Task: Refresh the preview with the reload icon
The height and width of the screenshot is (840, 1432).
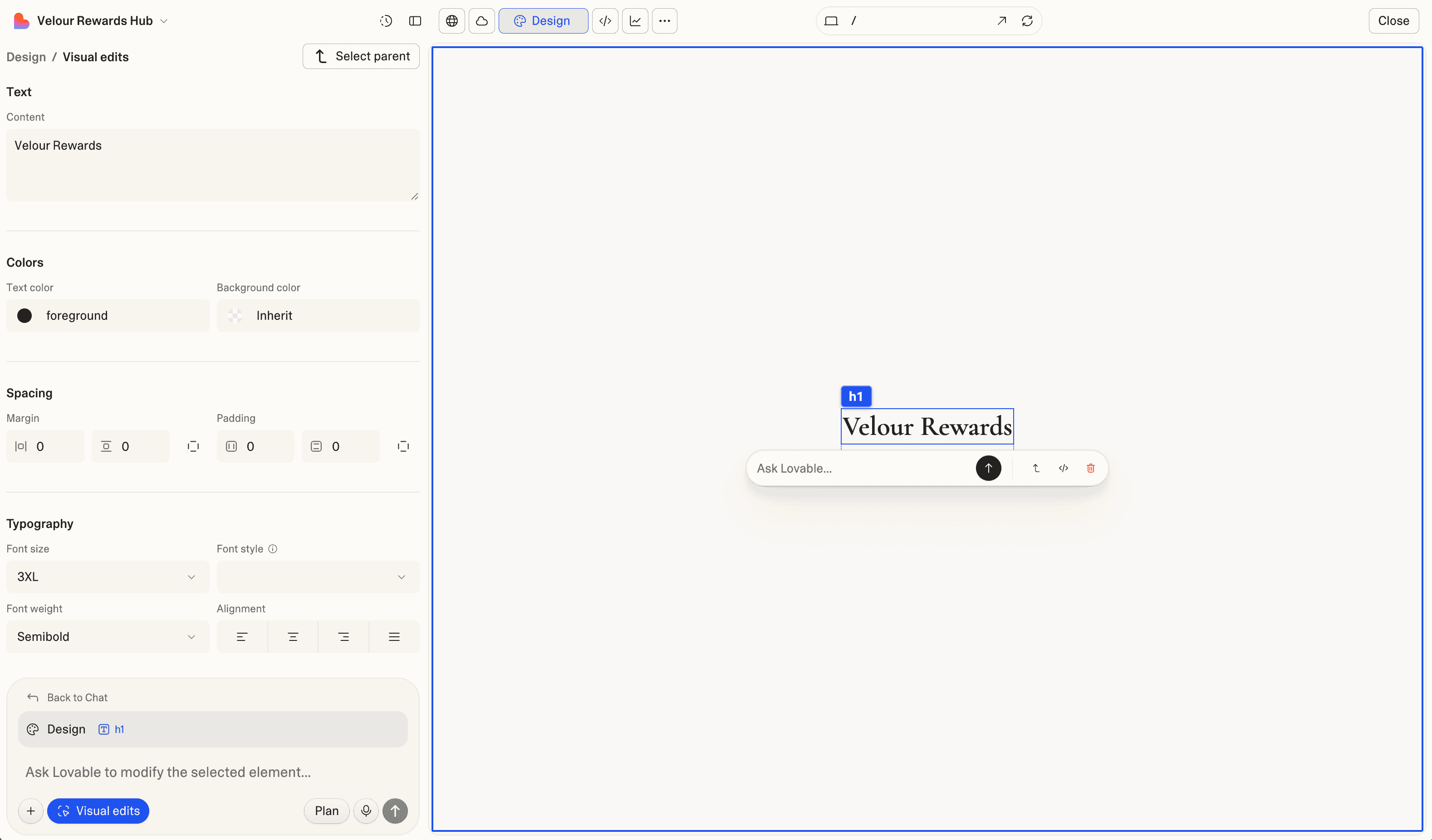Action: pos(1027,20)
